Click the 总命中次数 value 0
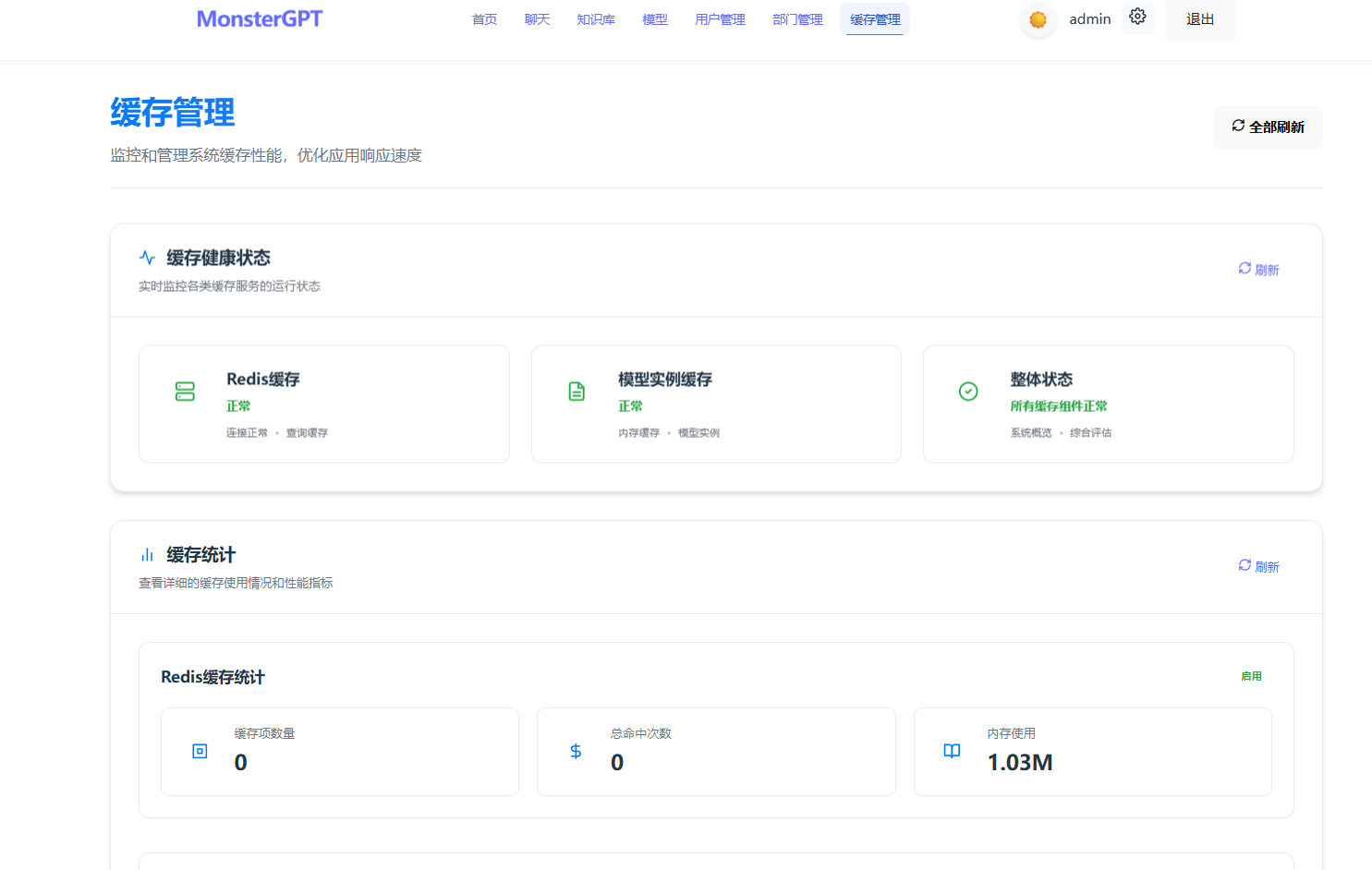1372x870 pixels. pyautogui.click(x=617, y=763)
